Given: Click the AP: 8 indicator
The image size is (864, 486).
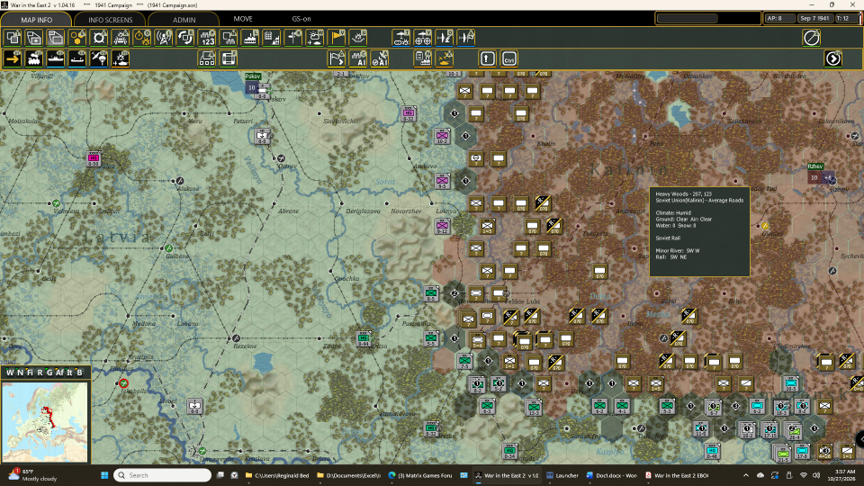Looking at the screenshot, I should tap(779, 18).
